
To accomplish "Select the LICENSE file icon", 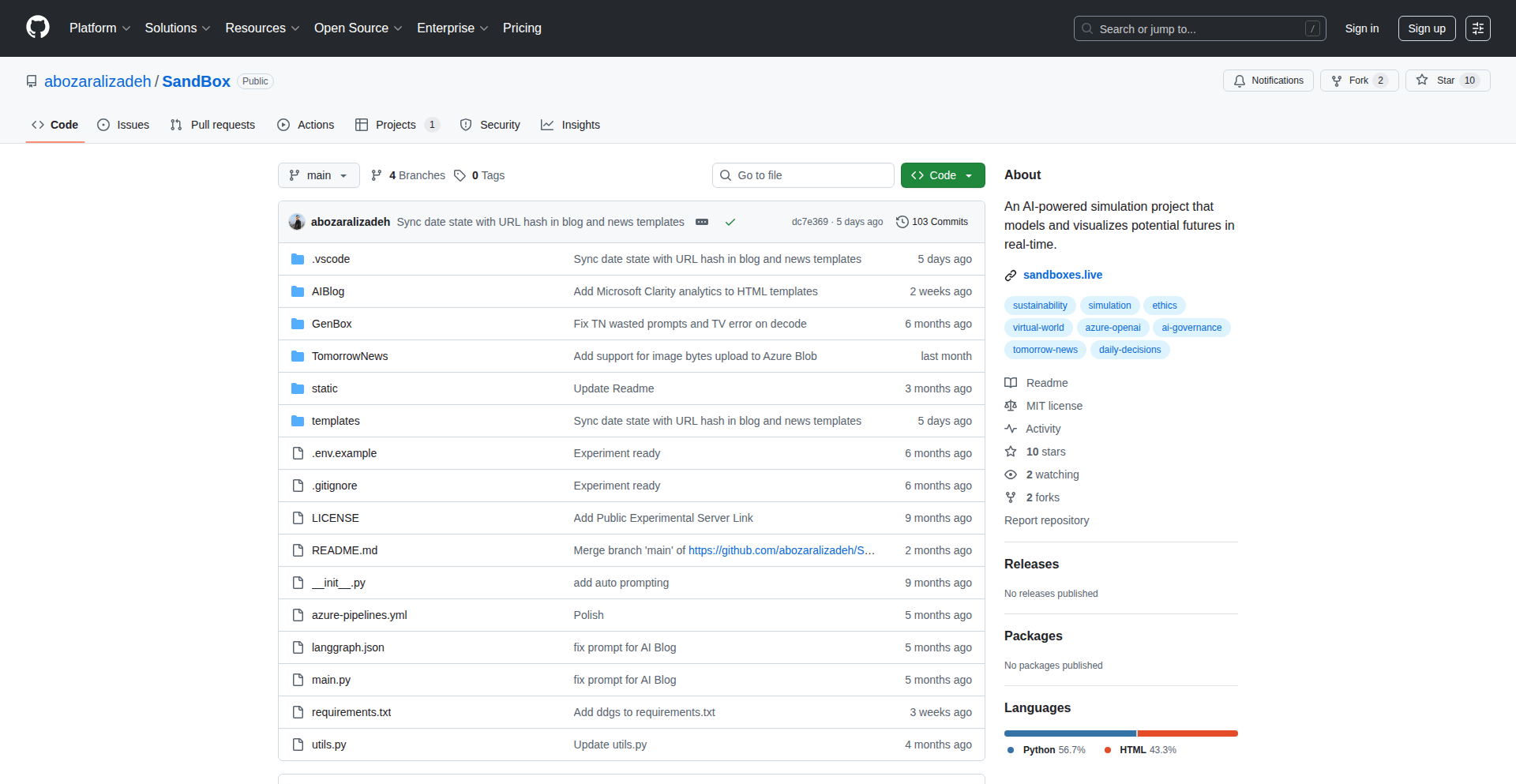I will (x=298, y=518).
